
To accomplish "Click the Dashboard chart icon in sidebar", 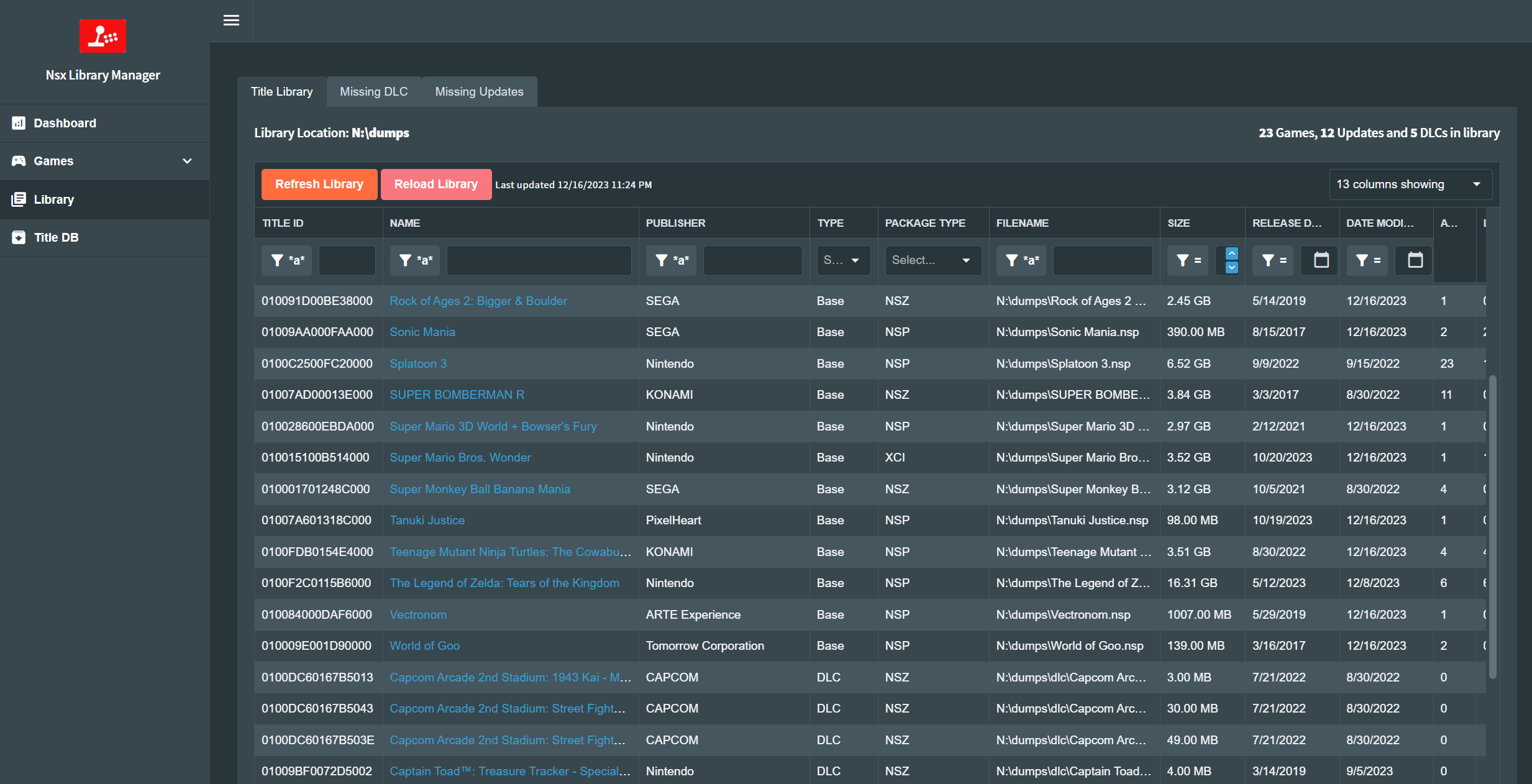I will pos(19,123).
